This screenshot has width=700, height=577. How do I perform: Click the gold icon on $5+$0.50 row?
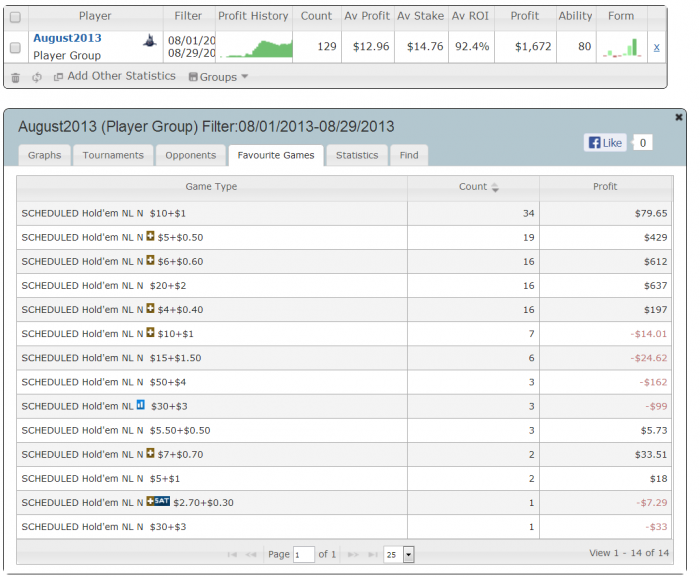(x=150, y=236)
